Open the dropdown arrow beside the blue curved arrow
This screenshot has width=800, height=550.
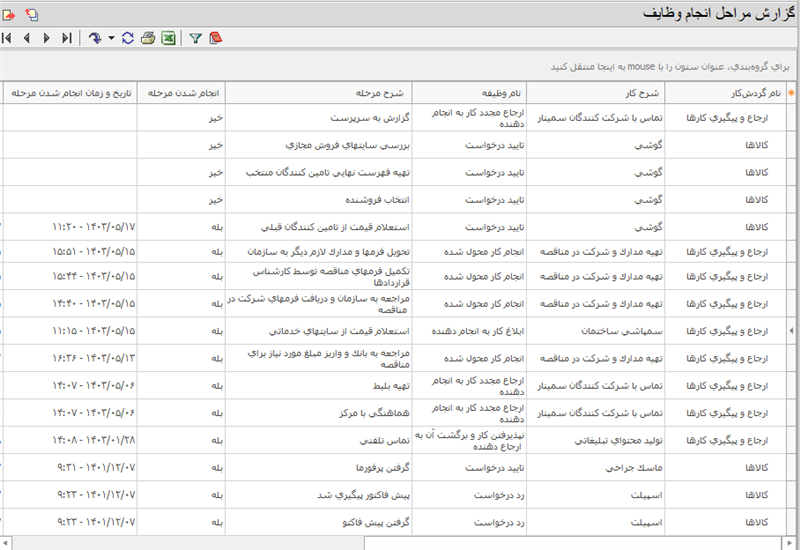pyautogui.click(x=109, y=38)
